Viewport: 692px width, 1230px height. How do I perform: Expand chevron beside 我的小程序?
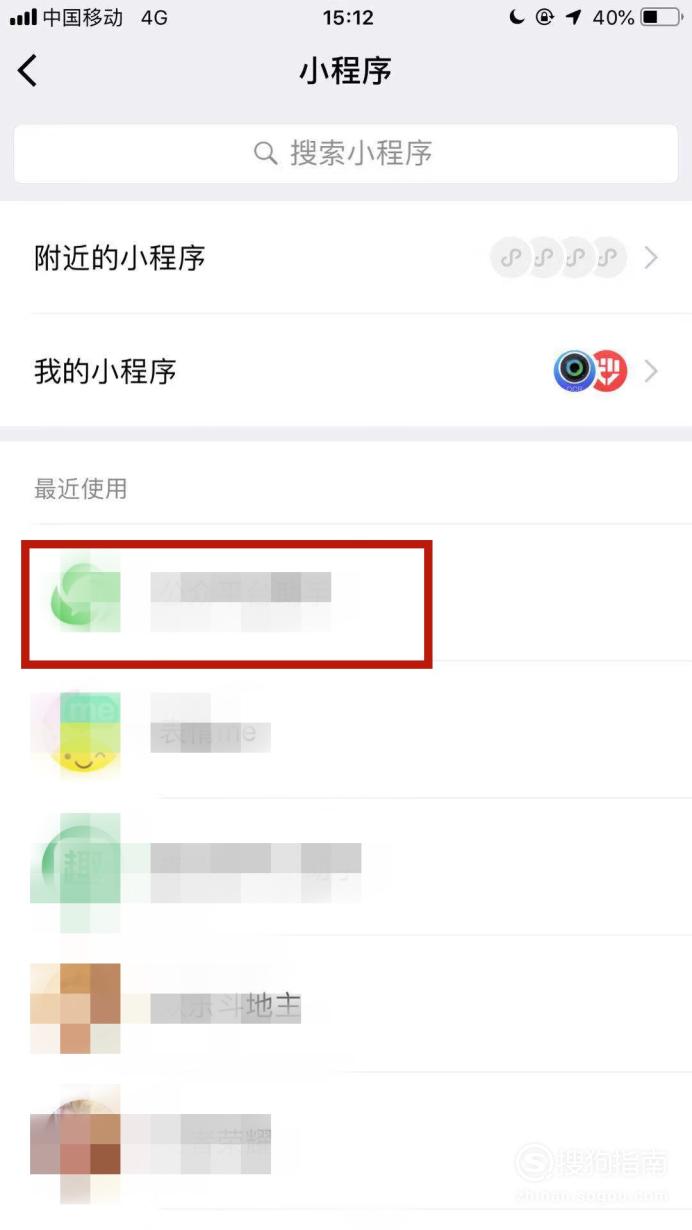[651, 372]
